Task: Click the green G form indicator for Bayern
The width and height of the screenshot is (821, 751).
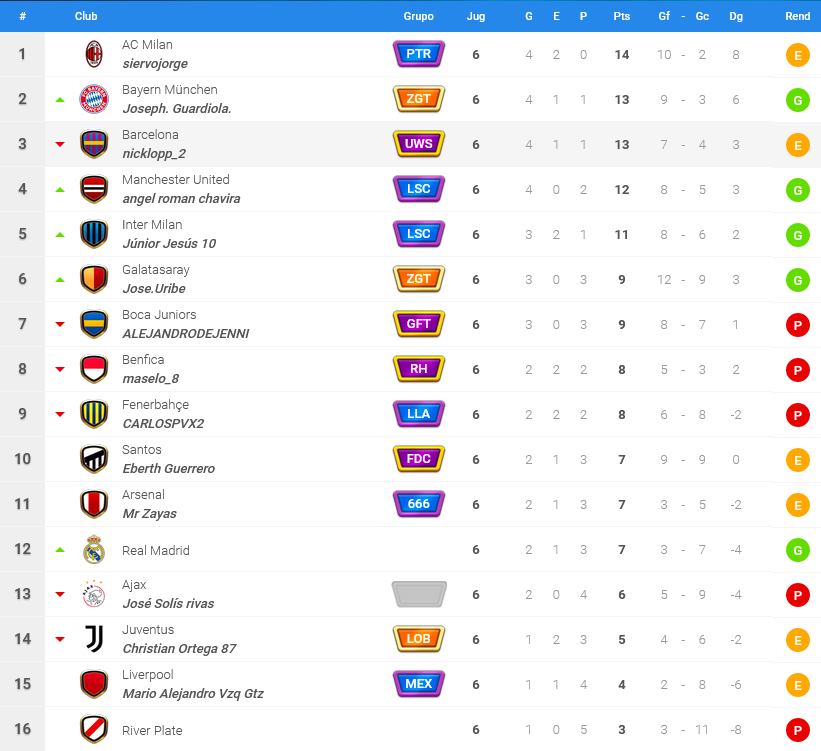Action: [797, 100]
